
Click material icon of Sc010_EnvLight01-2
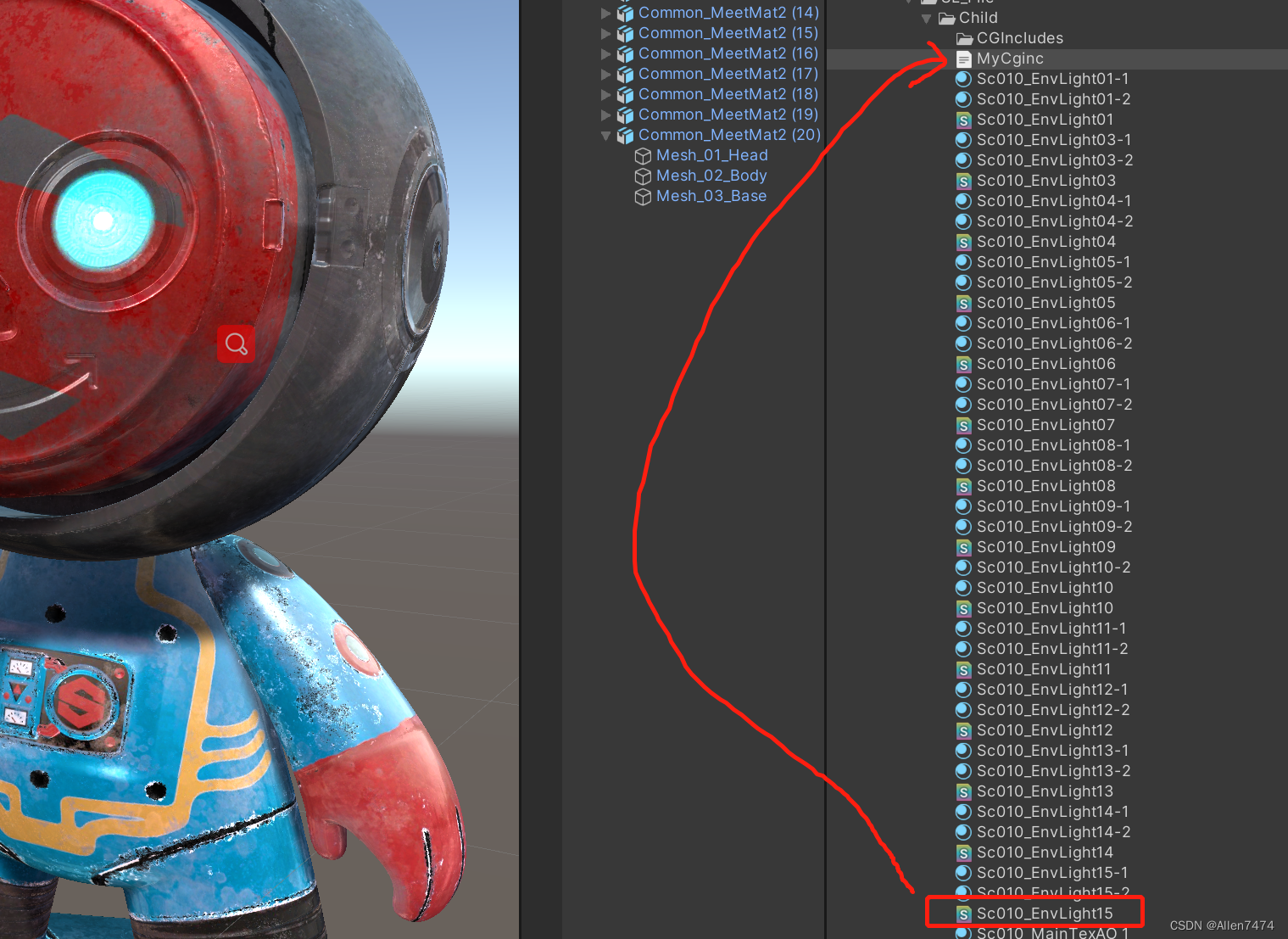pyautogui.click(x=963, y=99)
